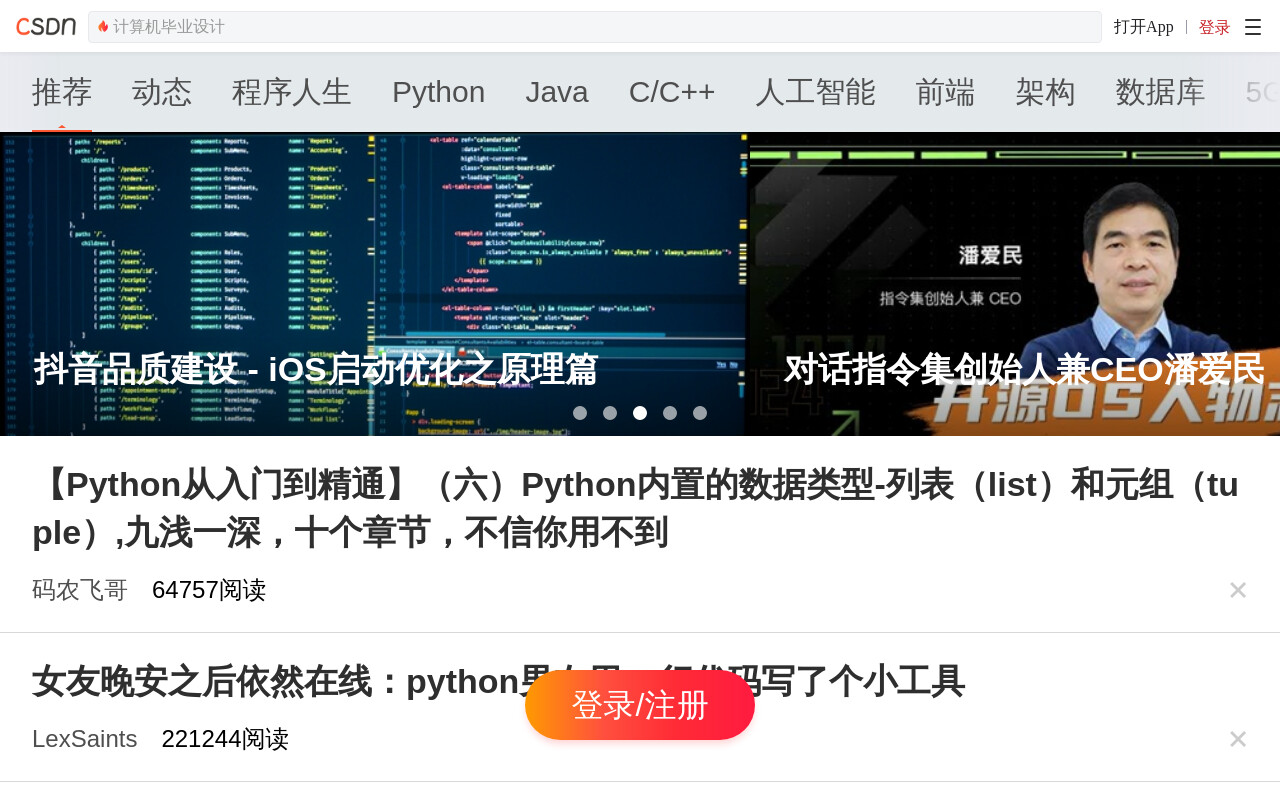This screenshot has width=1280, height=800.
Task: Select the active third carousel dot
Action: click(x=640, y=413)
